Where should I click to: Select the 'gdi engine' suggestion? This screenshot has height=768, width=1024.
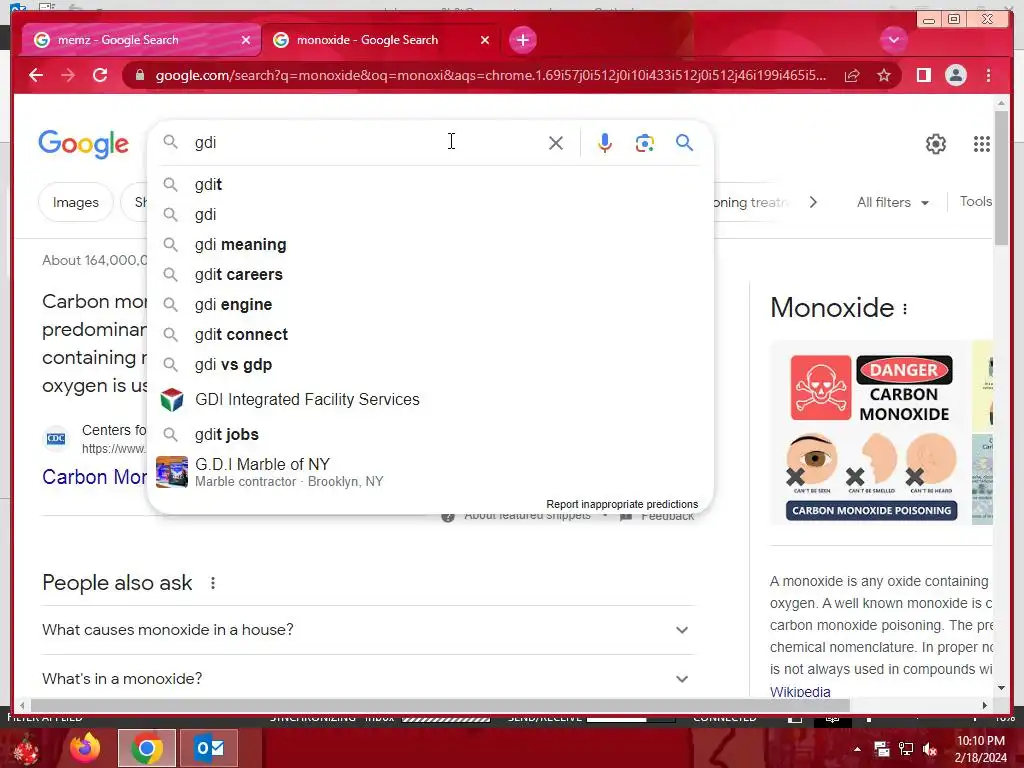pos(430,305)
